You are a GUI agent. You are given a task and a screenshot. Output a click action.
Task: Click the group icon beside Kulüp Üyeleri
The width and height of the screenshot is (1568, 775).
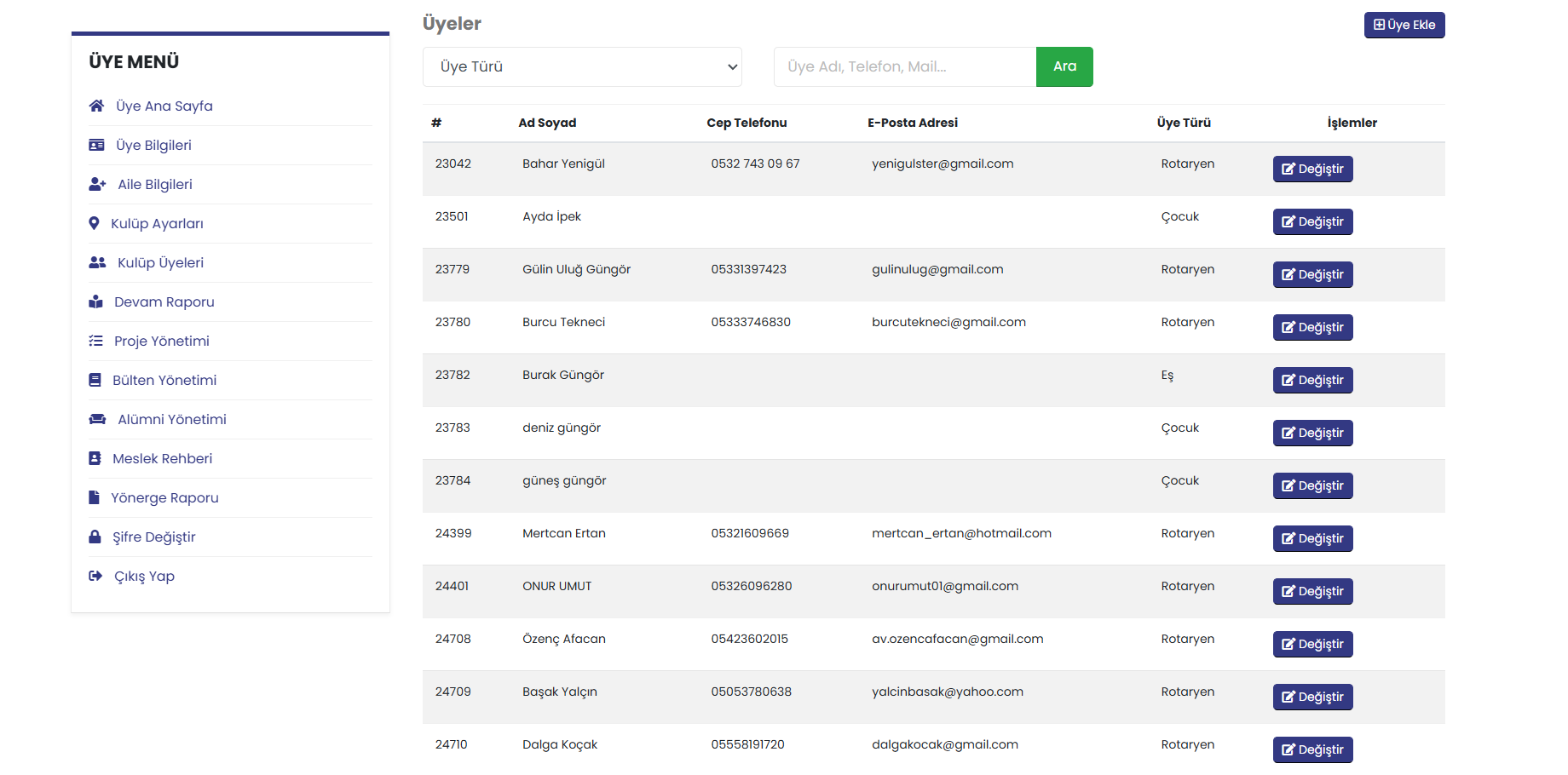tap(97, 262)
